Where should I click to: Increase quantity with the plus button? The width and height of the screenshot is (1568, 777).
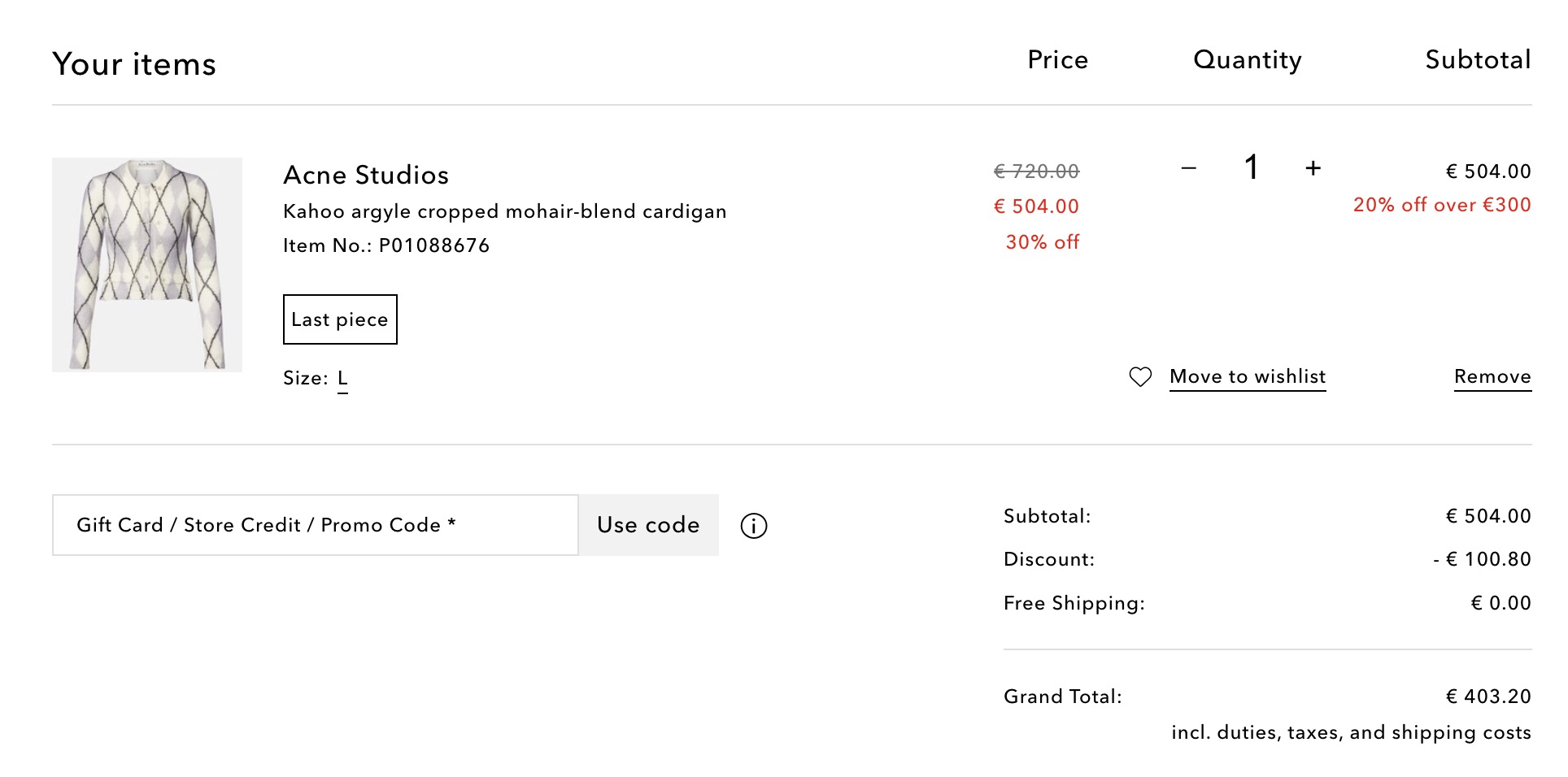click(x=1313, y=168)
